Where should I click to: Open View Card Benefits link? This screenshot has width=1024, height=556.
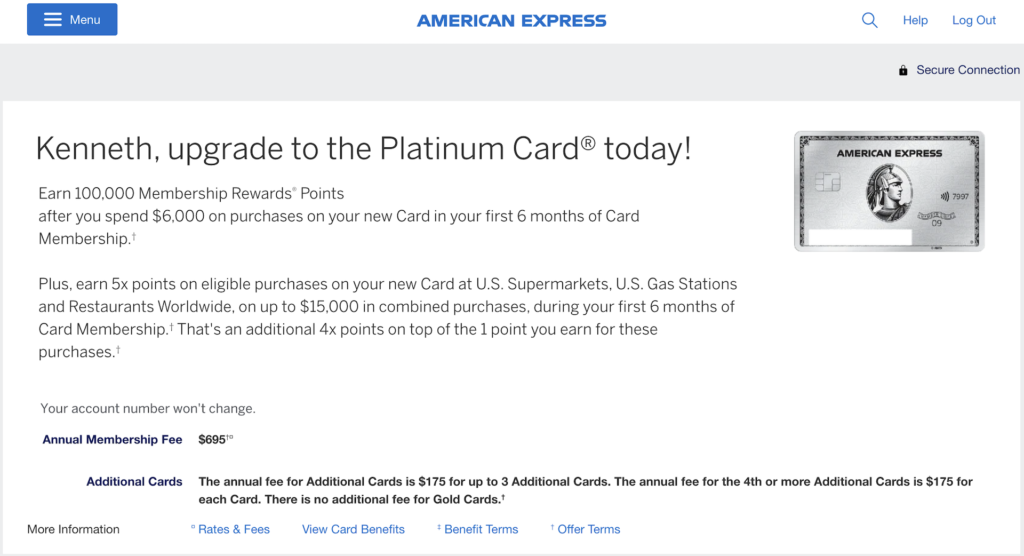353,529
